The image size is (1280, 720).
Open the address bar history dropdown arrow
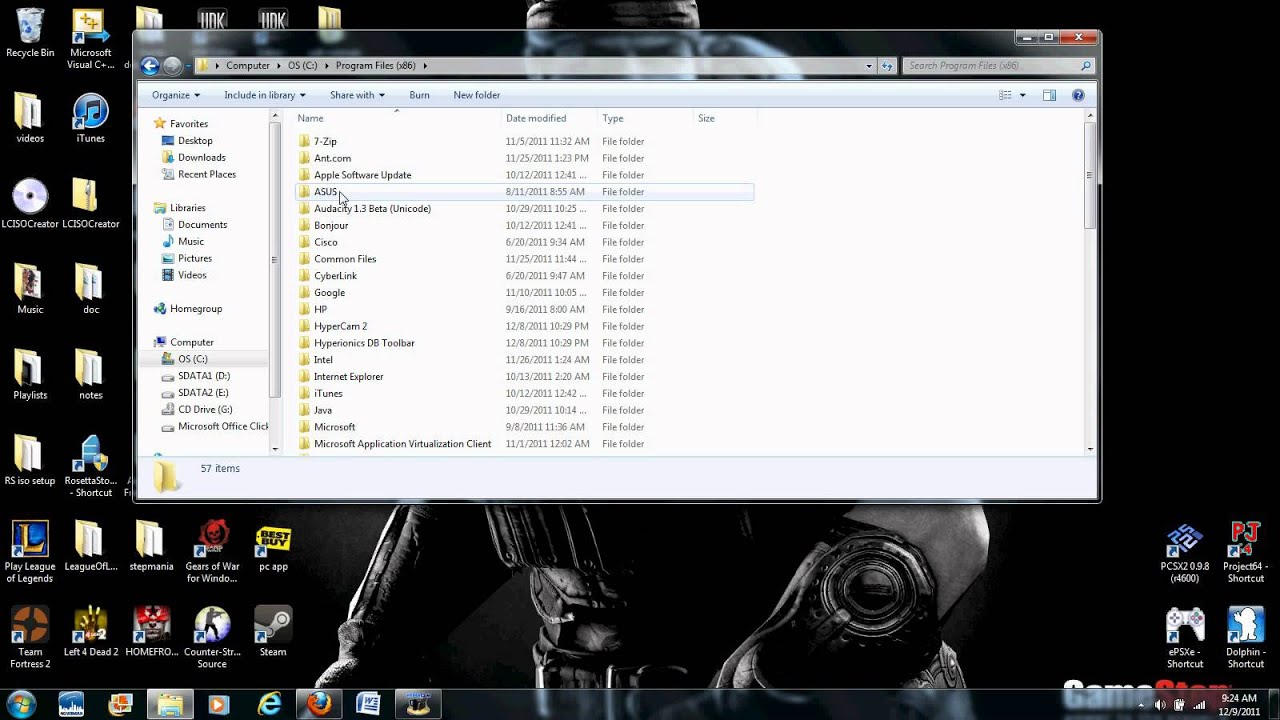869,66
